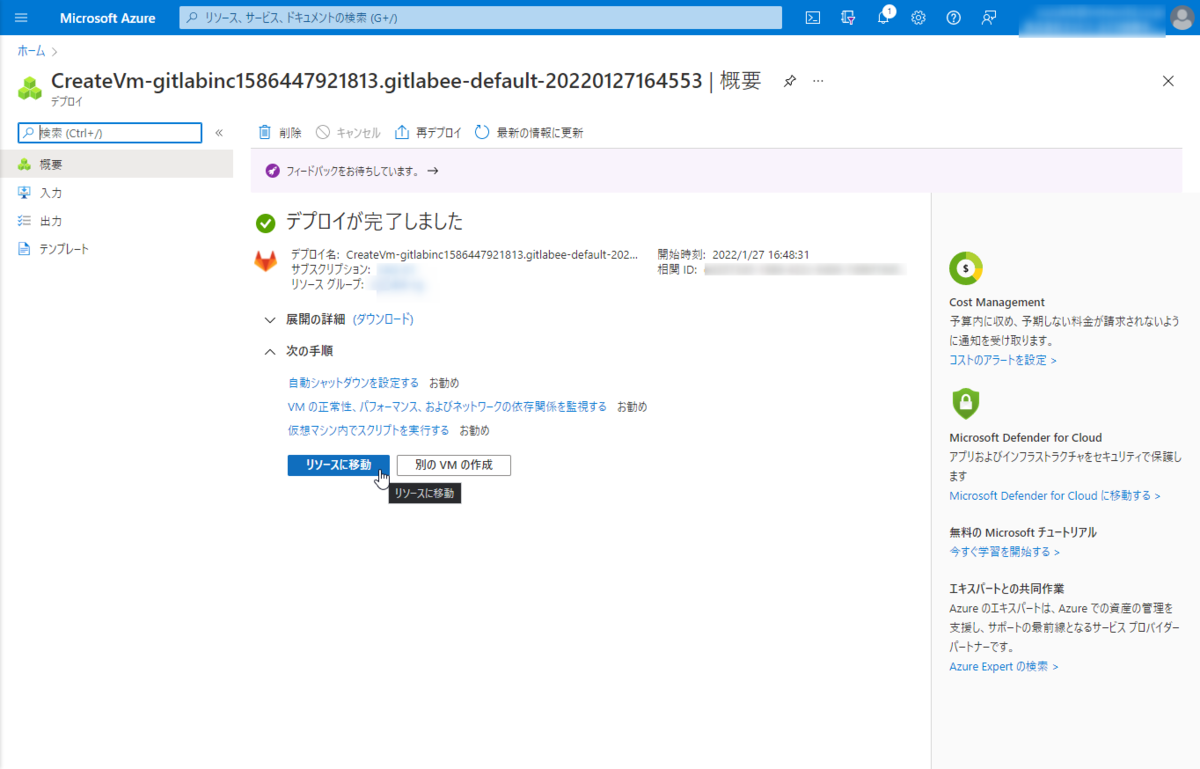This screenshot has height=769, width=1200.
Task: Collapse the left sidebar with the « chevron
Action: click(219, 131)
